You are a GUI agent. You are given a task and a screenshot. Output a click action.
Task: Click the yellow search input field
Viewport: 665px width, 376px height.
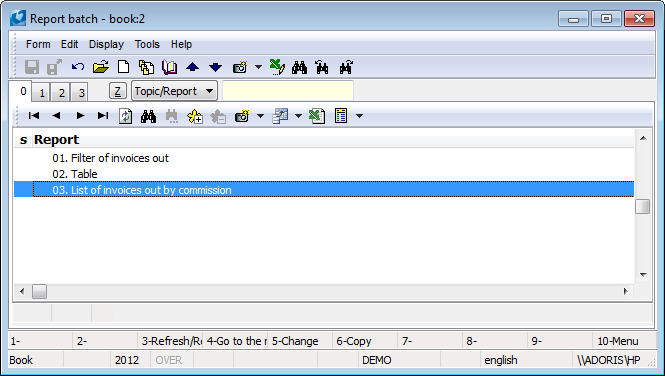(x=288, y=91)
